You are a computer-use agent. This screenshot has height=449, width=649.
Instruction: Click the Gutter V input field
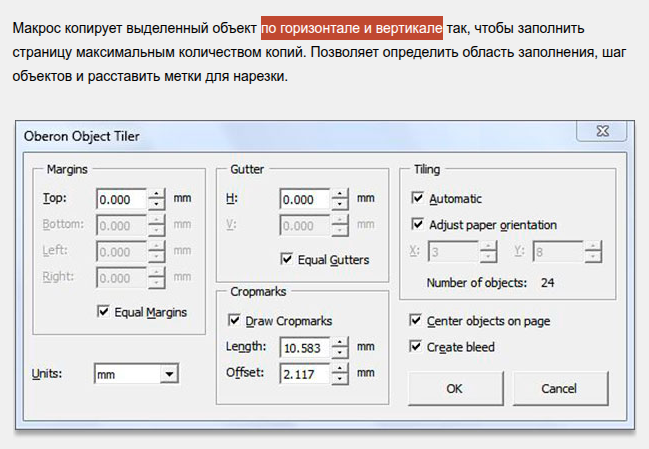point(305,226)
